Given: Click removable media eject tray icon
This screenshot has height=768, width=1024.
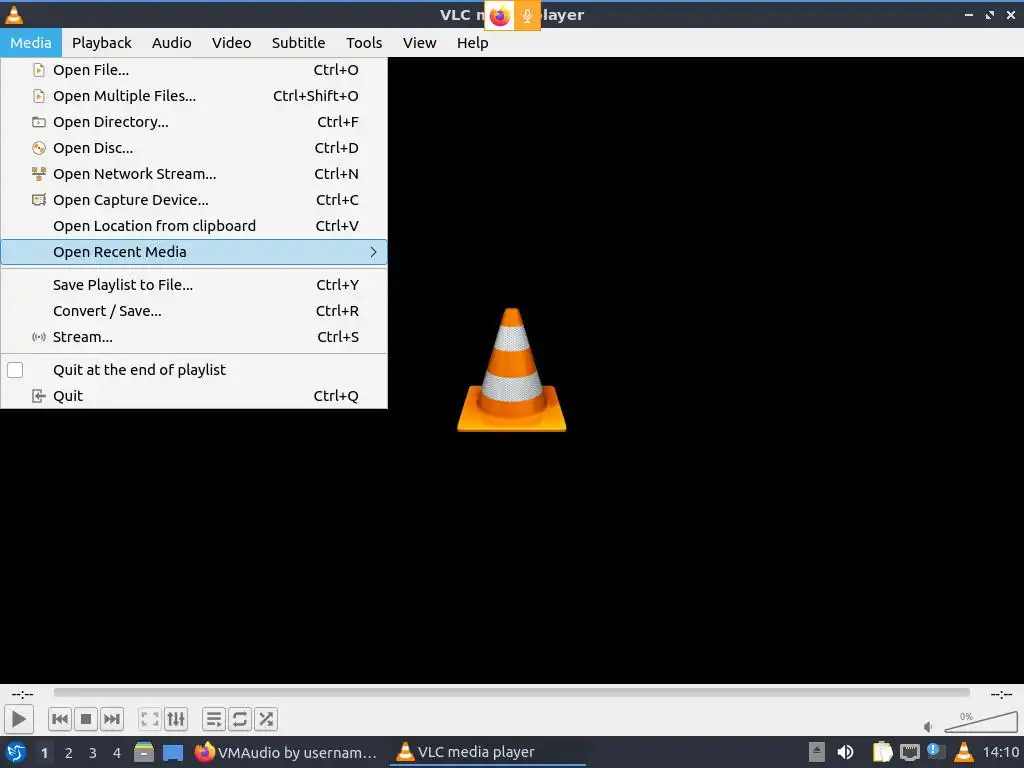Looking at the screenshot, I should (x=817, y=752).
